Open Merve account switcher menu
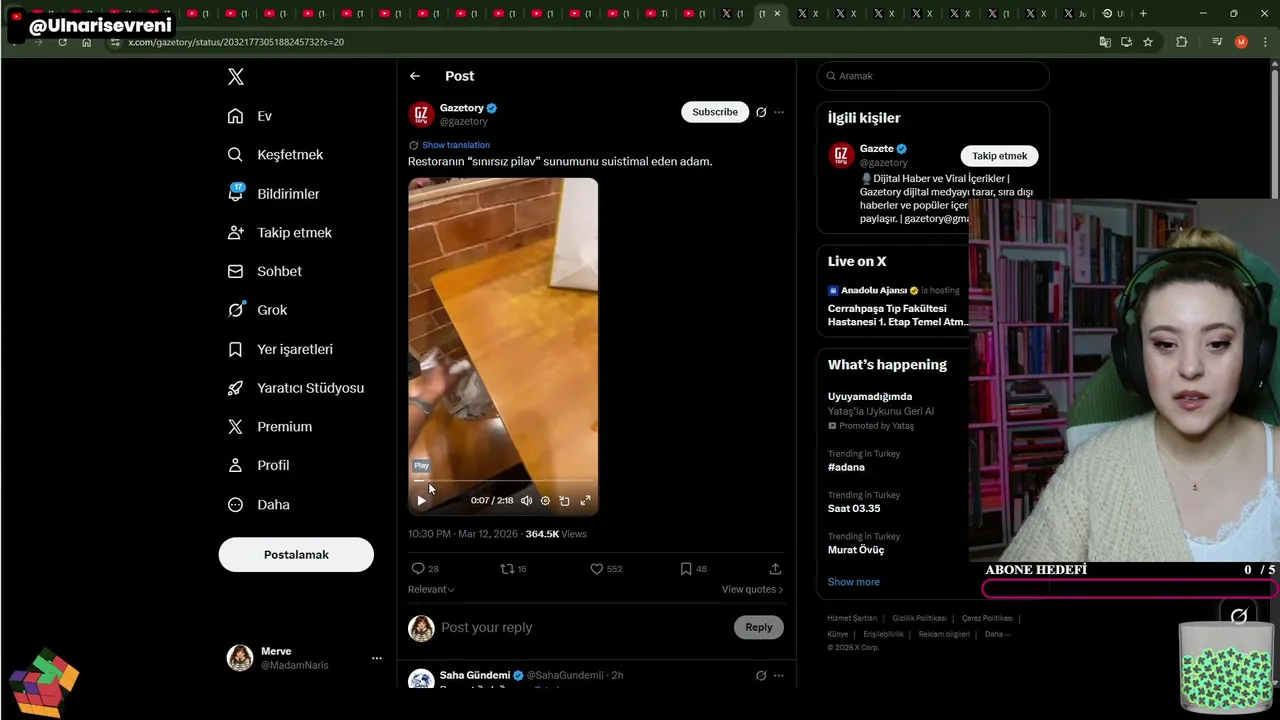1280x720 pixels. pyautogui.click(x=304, y=658)
